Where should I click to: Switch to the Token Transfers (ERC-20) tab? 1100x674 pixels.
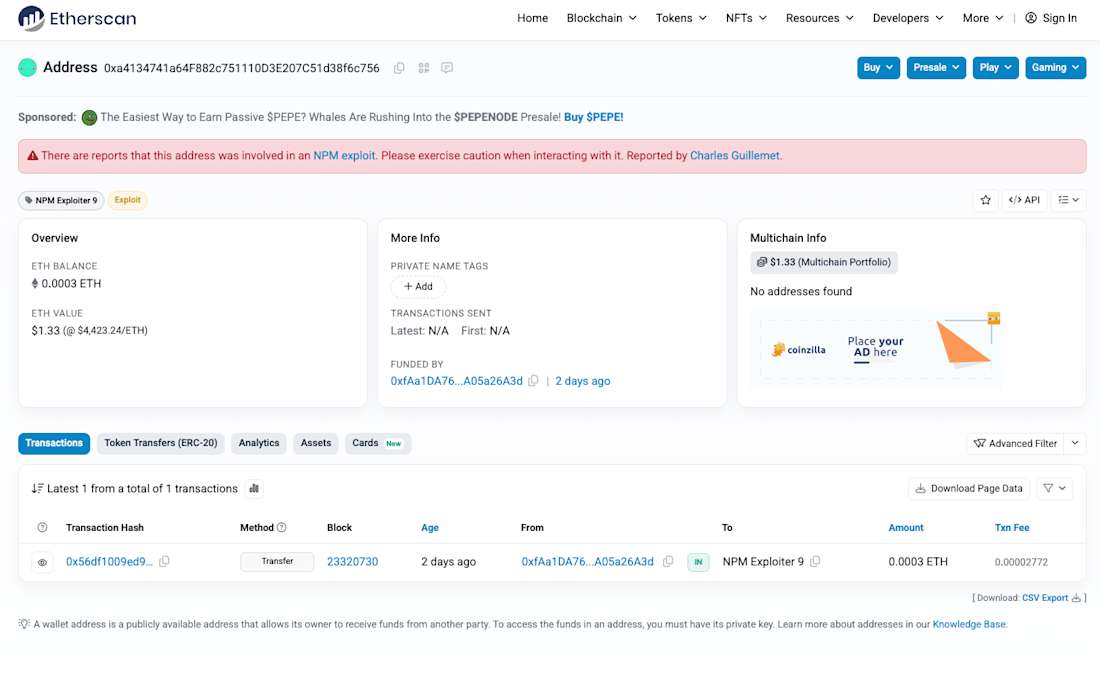click(x=160, y=443)
